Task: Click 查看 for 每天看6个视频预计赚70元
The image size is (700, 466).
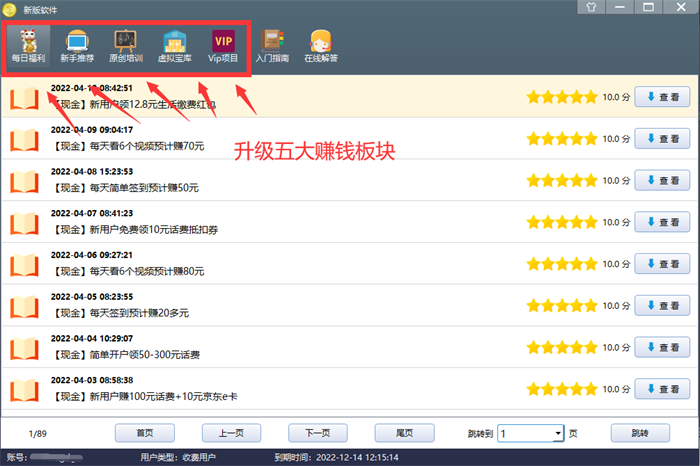Action: click(662, 139)
